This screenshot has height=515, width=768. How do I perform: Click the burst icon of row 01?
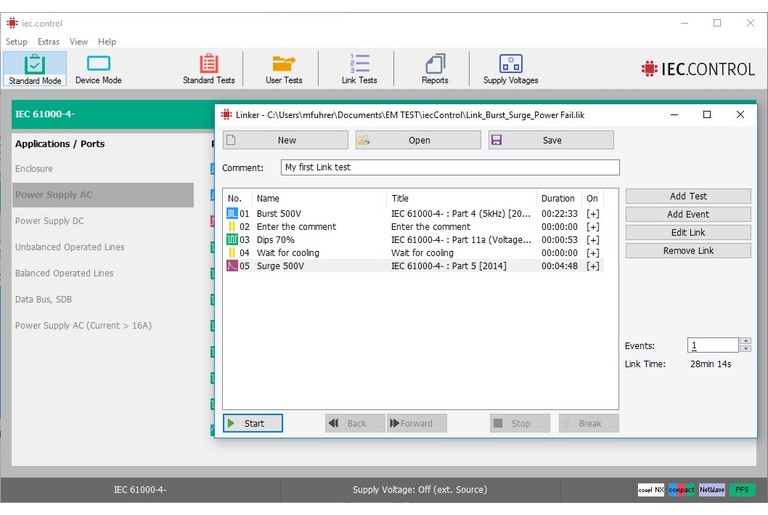(x=232, y=214)
